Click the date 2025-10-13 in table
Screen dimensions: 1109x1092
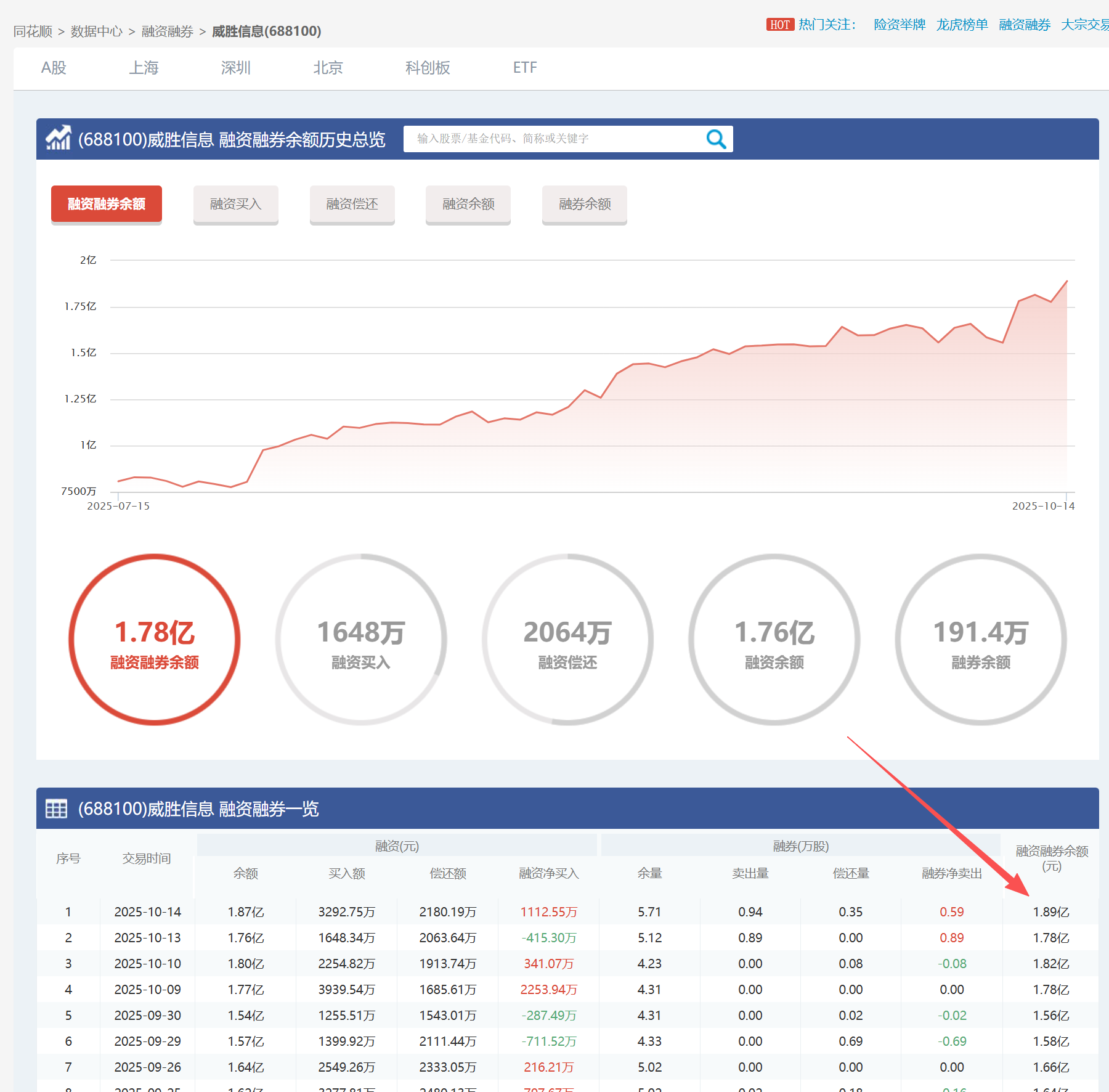point(148,938)
